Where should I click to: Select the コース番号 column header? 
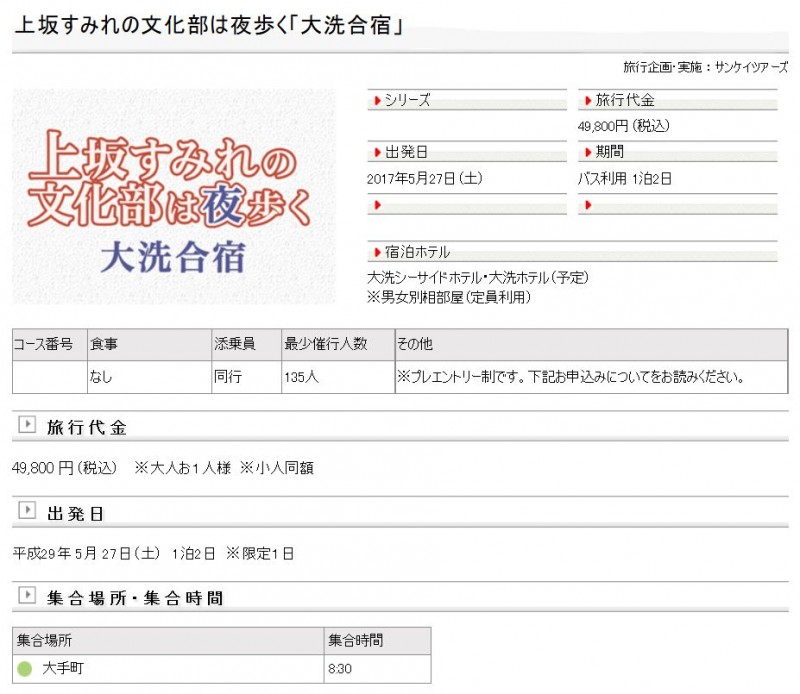point(44,344)
